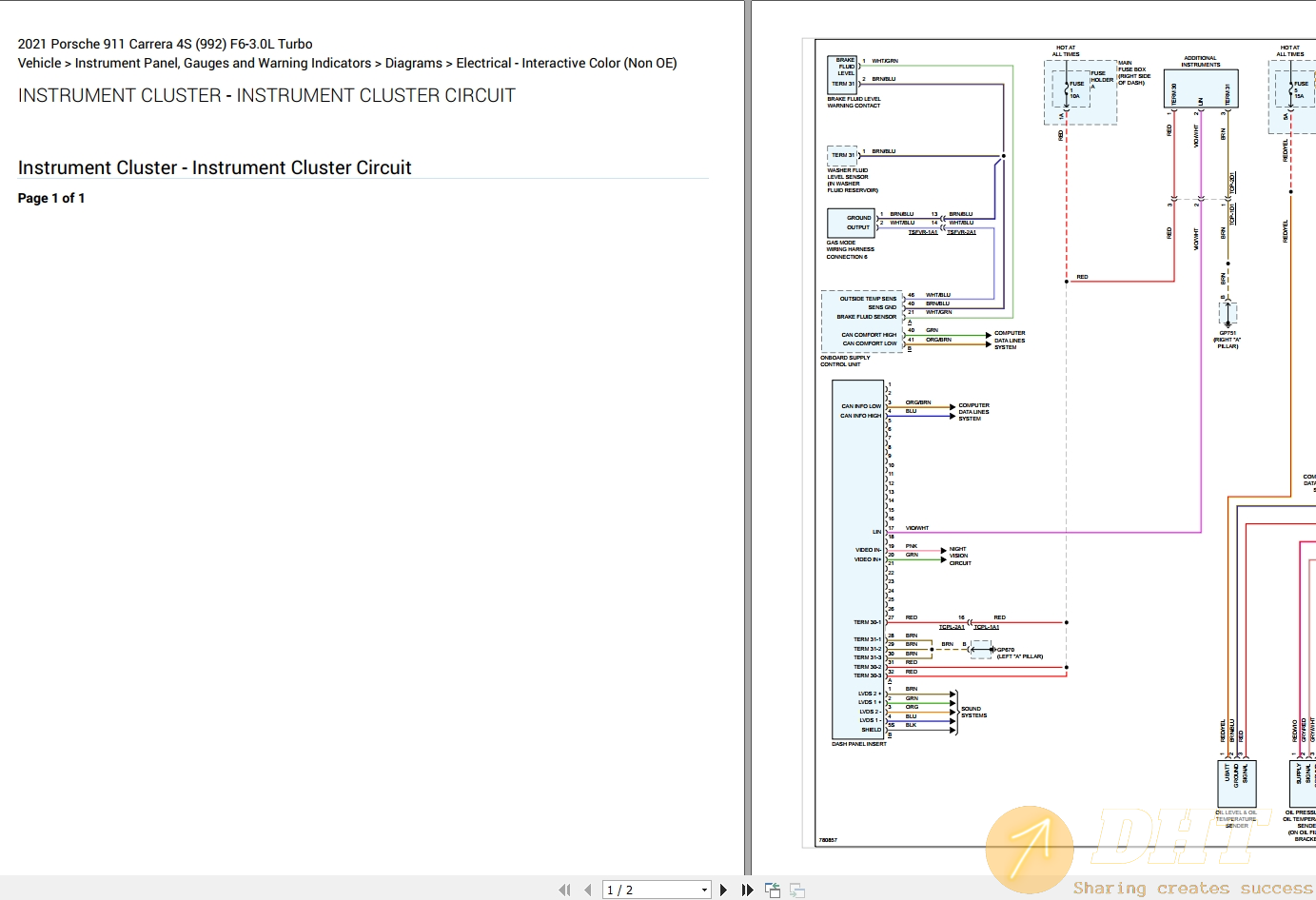Click the 'ONBOARD SUPPLY CONTROL UNIT' label
The height and width of the screenshot is (900, 1316).
point(845,361)
